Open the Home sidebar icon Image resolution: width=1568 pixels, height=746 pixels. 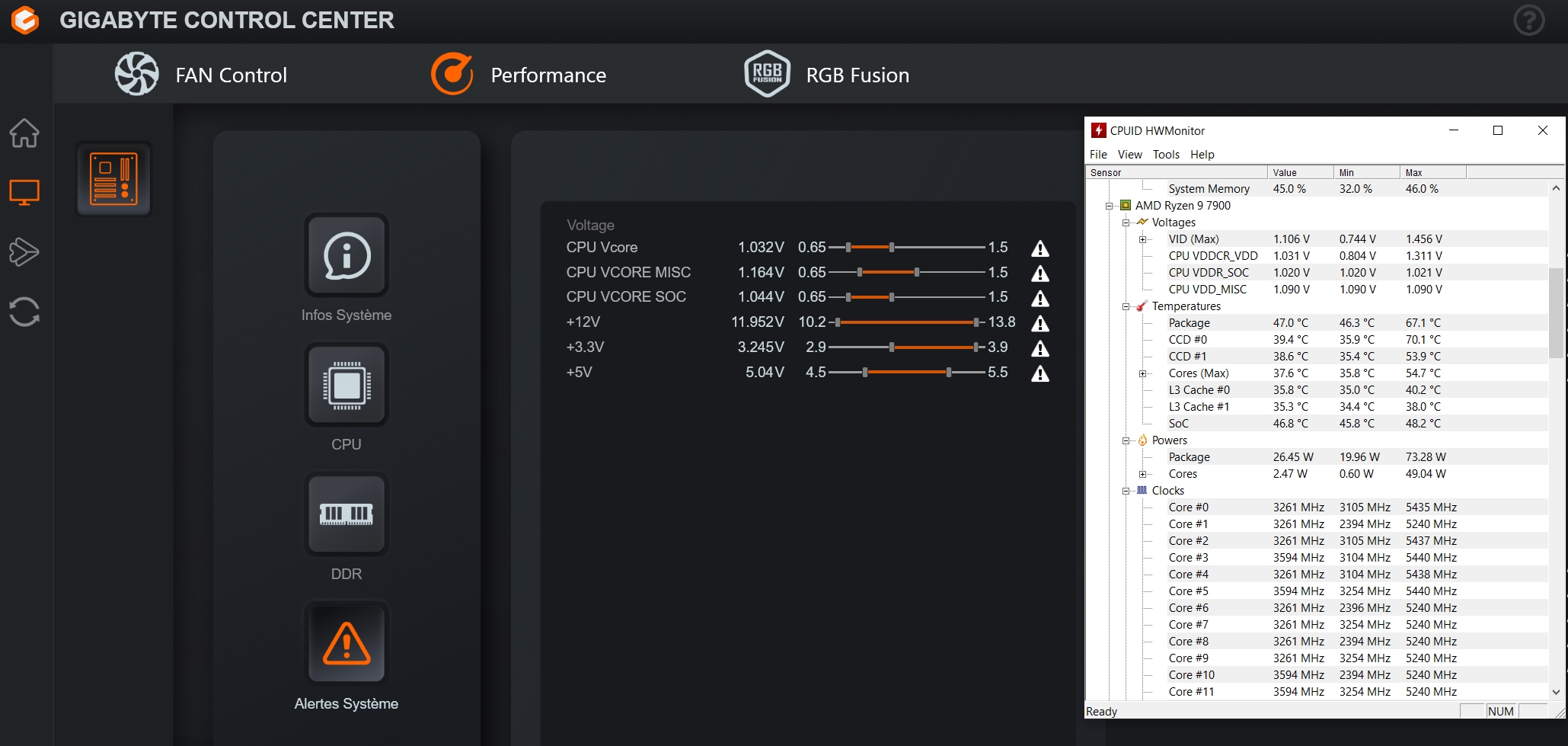(24, 133)
